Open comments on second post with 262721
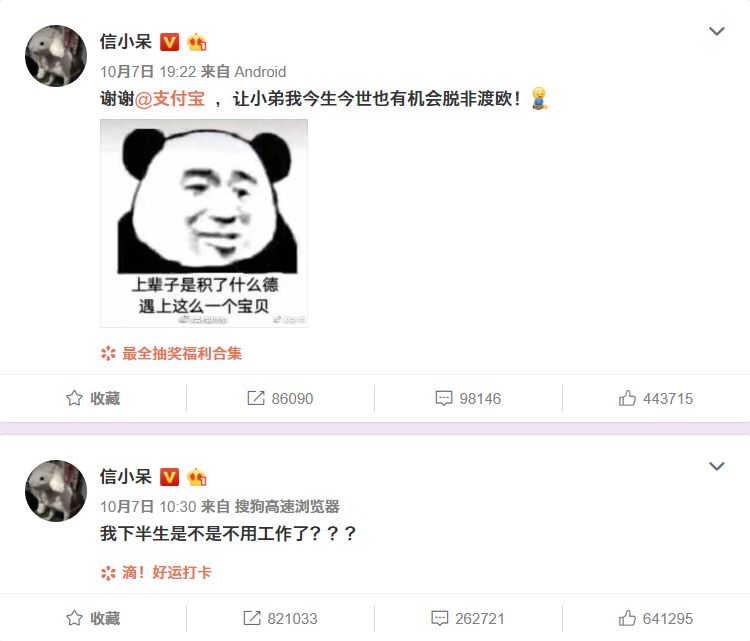This screenshot has width=750, height=641. pyautogui.click(x=468, y=618)
